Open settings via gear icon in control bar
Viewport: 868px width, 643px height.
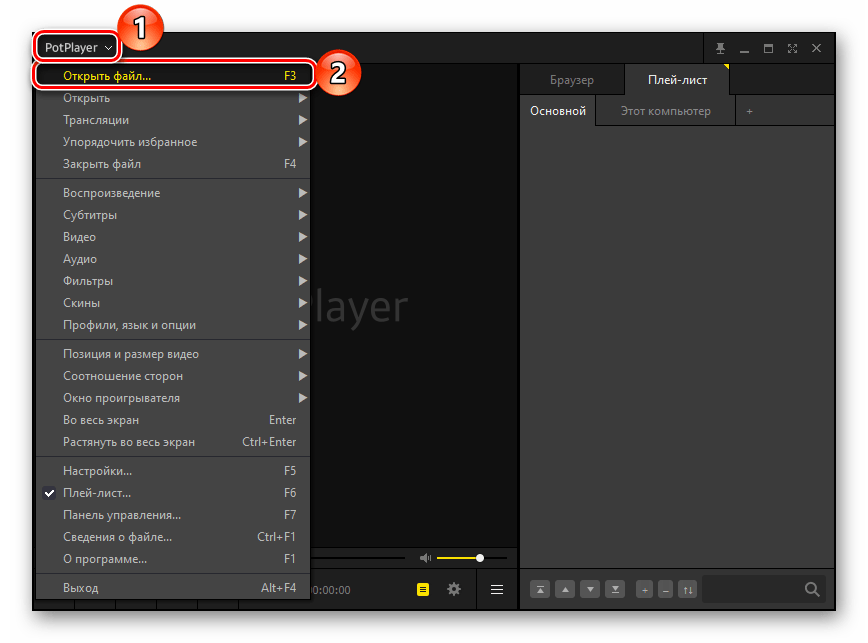pos(454,589)
